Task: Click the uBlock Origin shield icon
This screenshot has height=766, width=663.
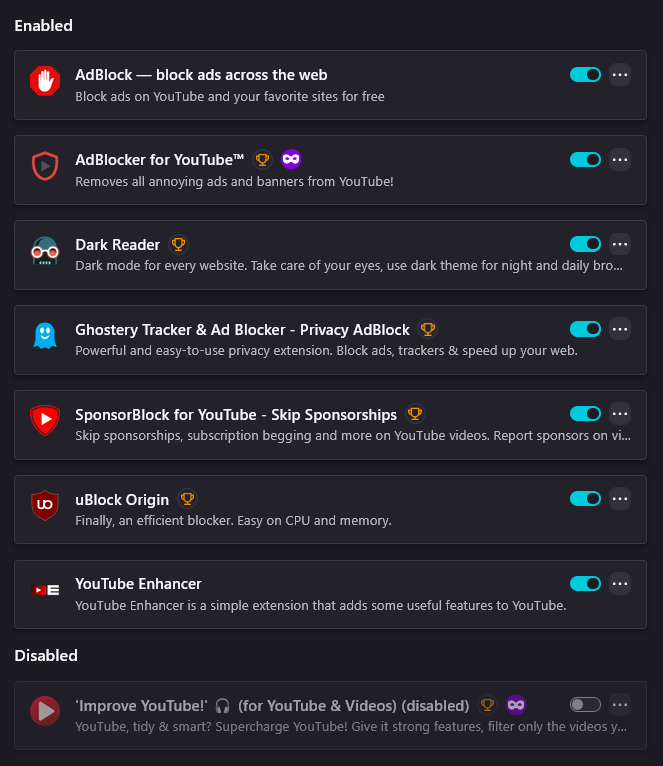Action: click(45, 506)
